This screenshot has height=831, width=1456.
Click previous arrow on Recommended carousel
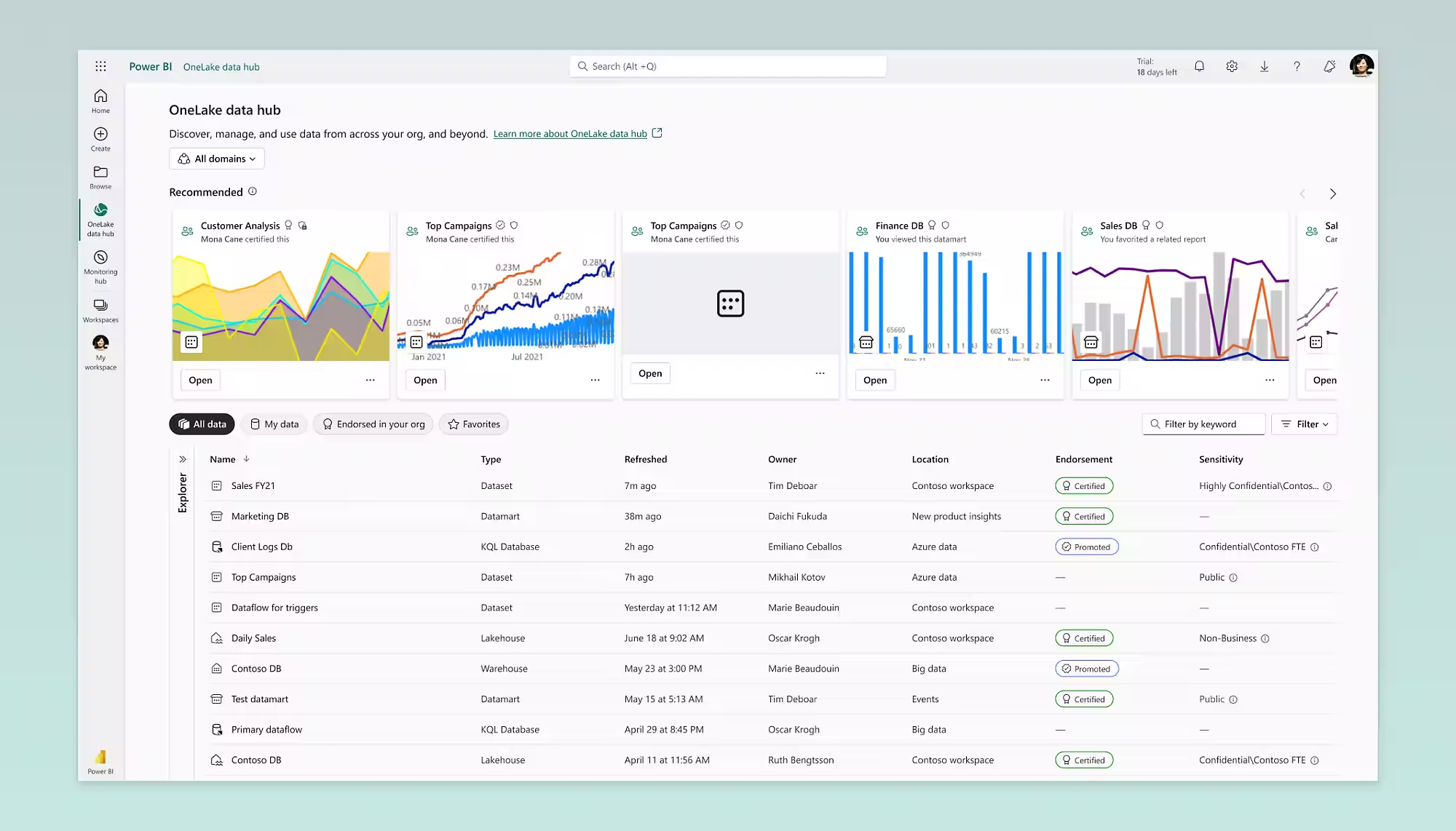(x=1302, y=194)
